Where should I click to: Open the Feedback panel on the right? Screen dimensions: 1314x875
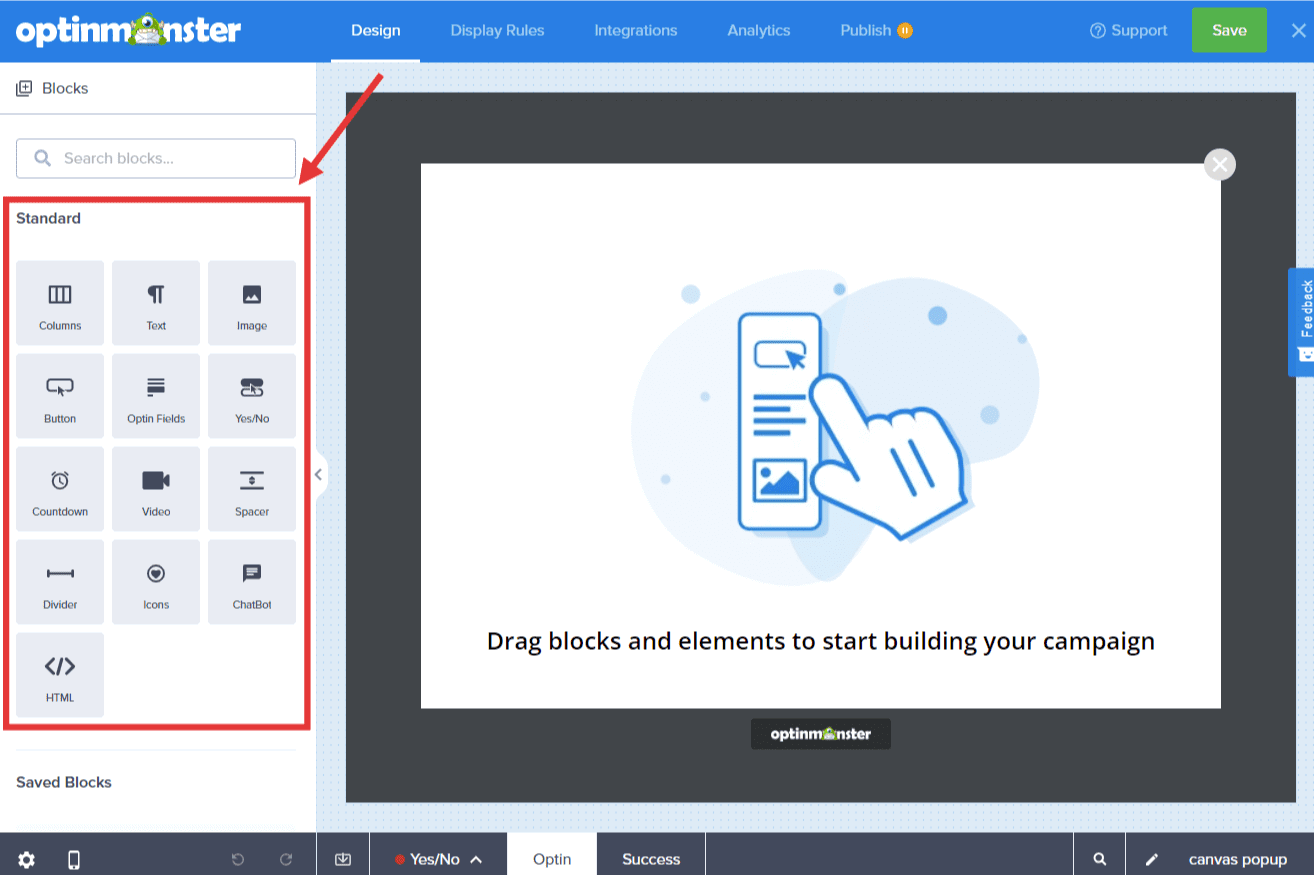pos(1305,322)
